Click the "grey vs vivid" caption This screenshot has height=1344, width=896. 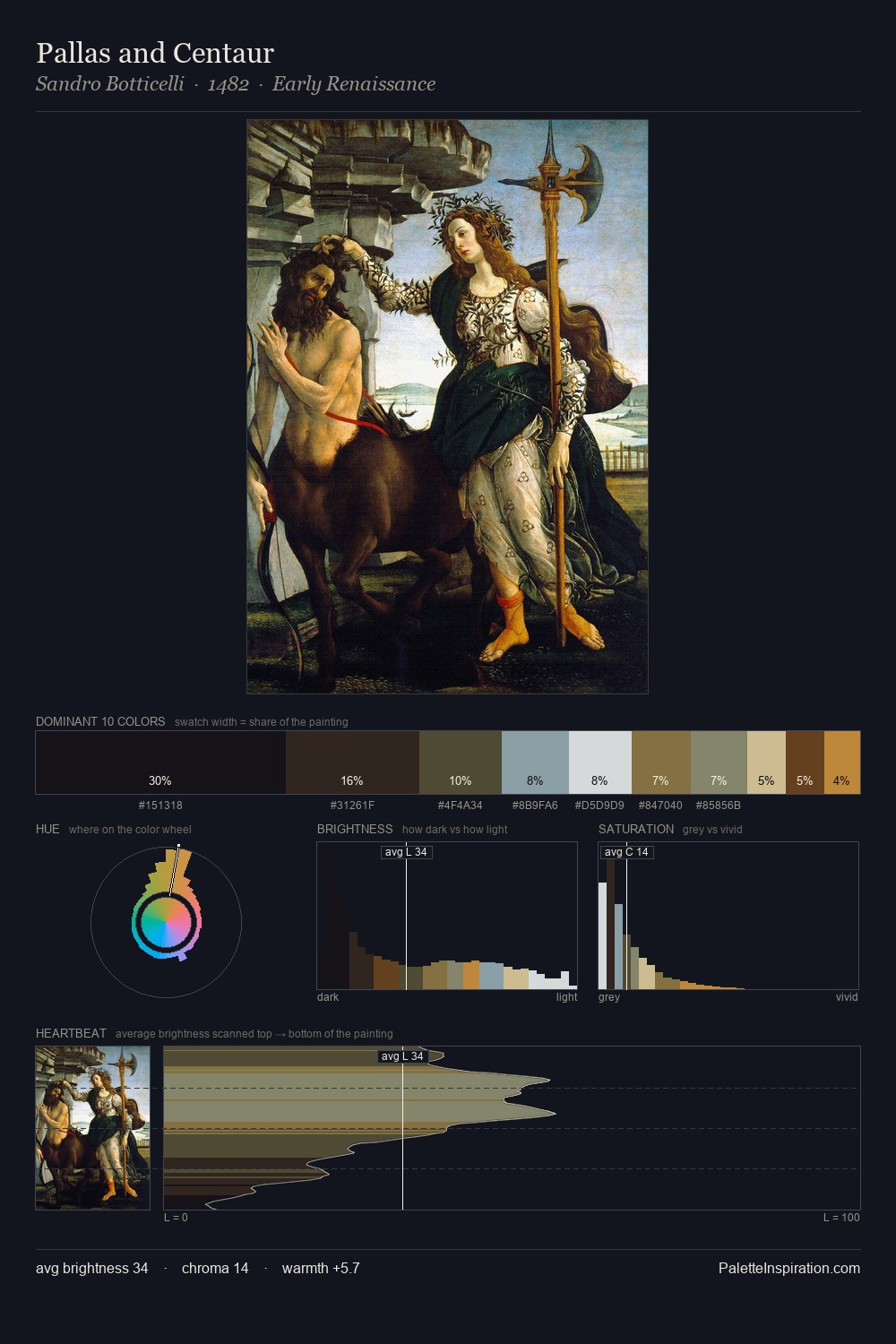pyautogui.click(x=712, y=830)
